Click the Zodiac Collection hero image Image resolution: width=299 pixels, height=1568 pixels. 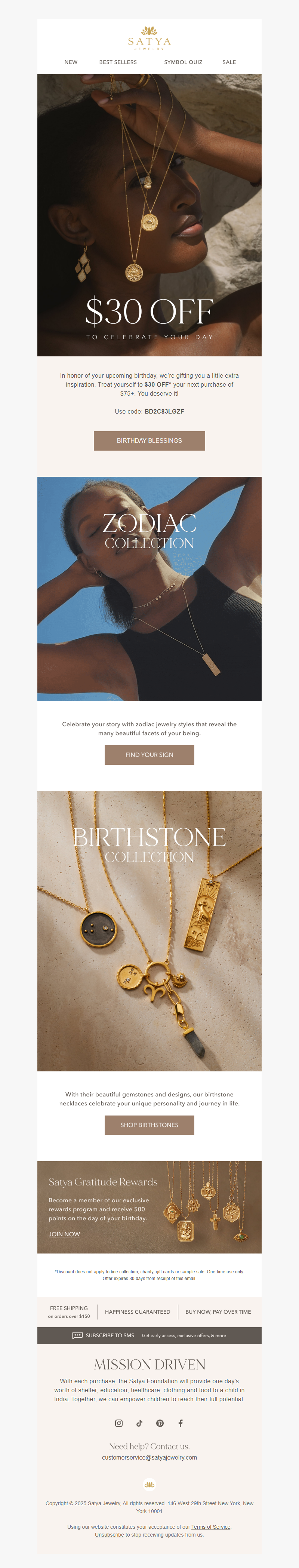coord(149,589)
